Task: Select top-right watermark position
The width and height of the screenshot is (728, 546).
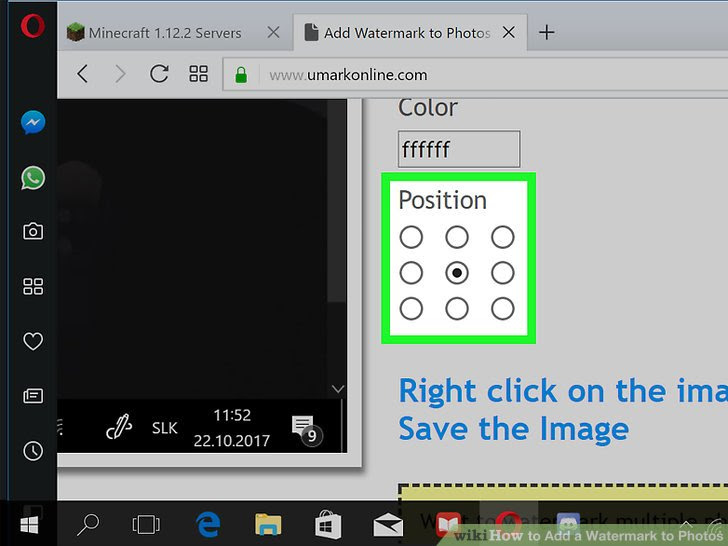Action: coord(503,237)
